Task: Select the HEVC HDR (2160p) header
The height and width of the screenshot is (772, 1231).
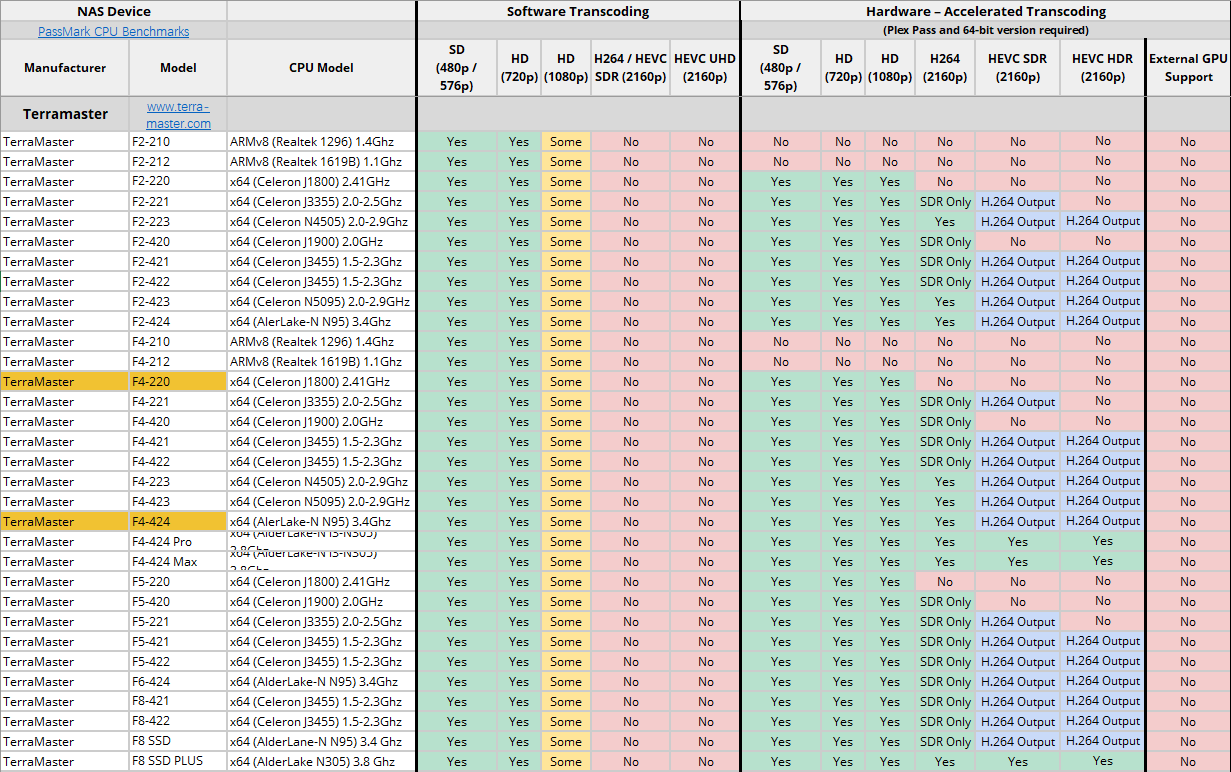Action: [x=1102, y=68]
